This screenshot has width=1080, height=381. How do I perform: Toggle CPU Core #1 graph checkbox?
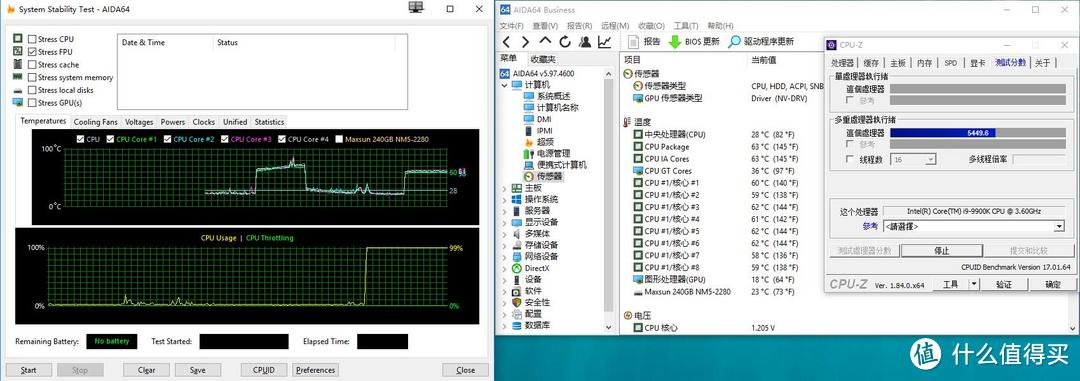click(110, 139)
